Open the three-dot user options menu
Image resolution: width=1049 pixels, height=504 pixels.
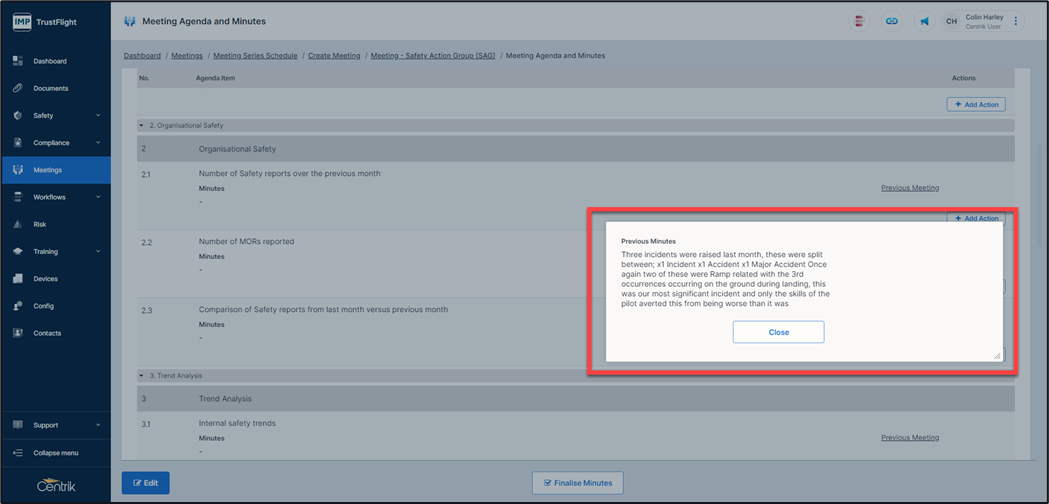click(x=1016, y=21)
